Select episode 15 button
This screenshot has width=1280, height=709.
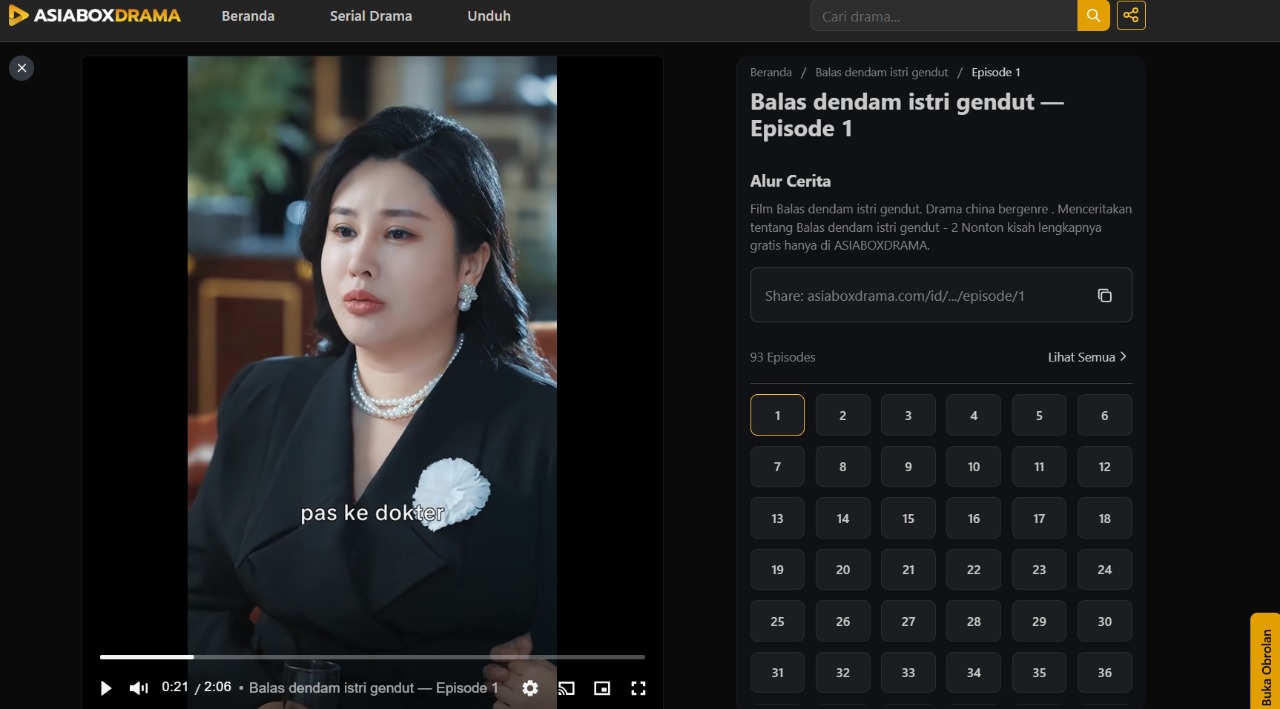908,518
